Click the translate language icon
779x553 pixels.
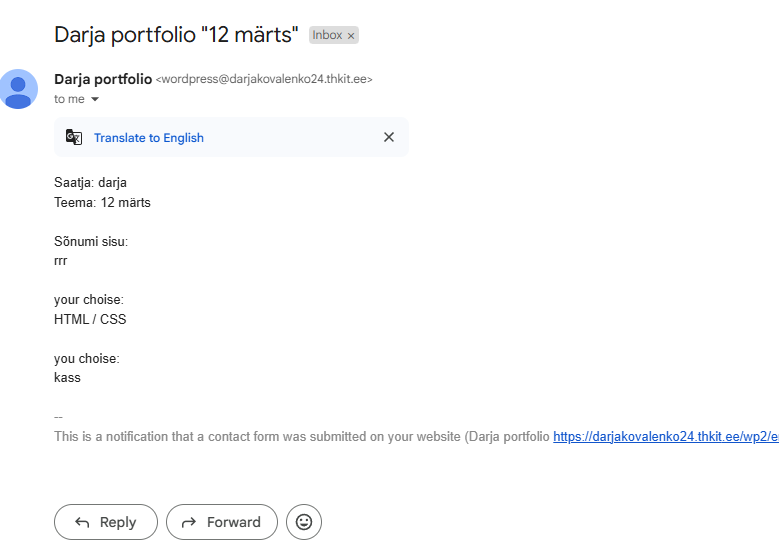74,138
